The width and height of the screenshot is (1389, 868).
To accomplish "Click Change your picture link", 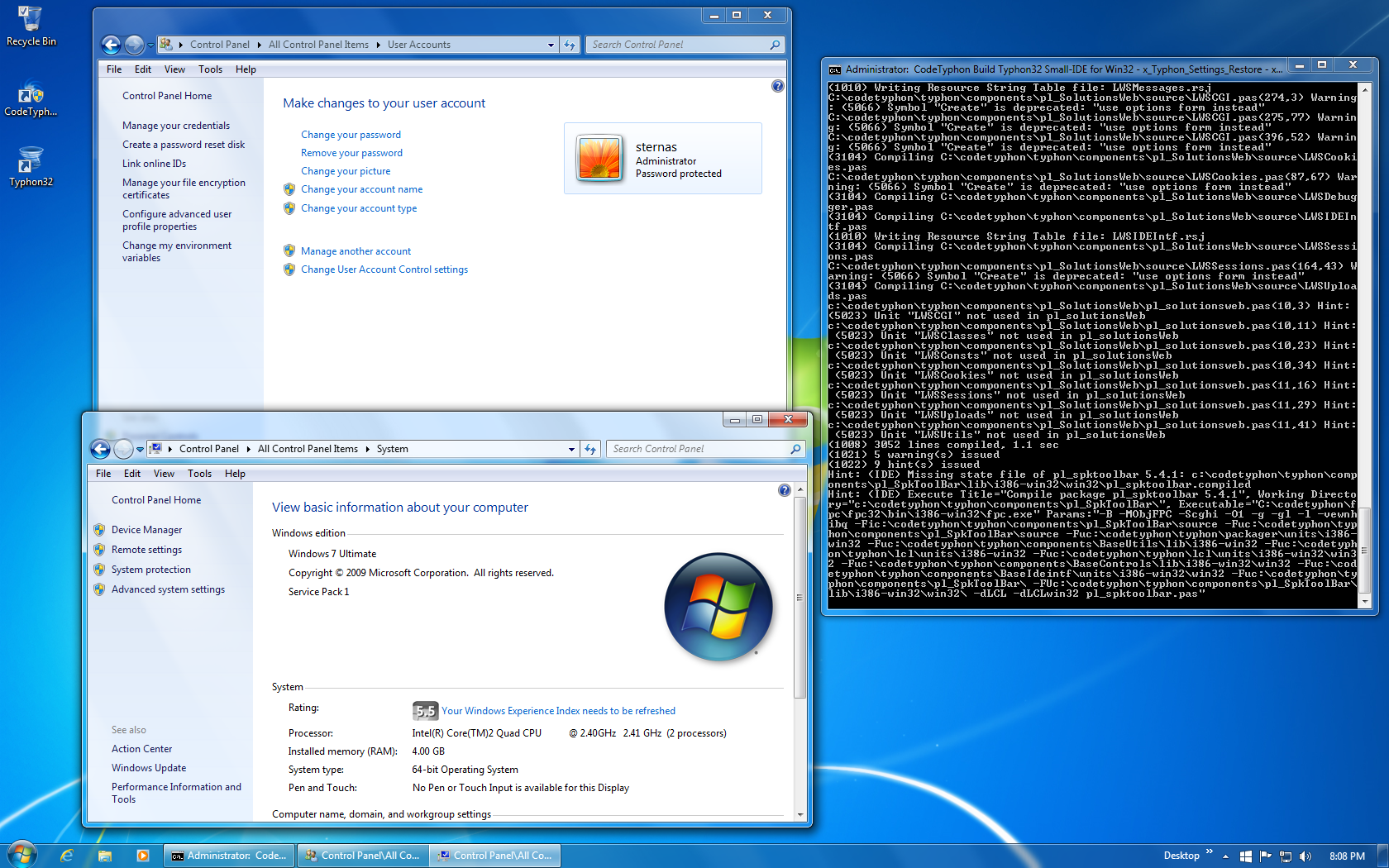I will 346,171.
